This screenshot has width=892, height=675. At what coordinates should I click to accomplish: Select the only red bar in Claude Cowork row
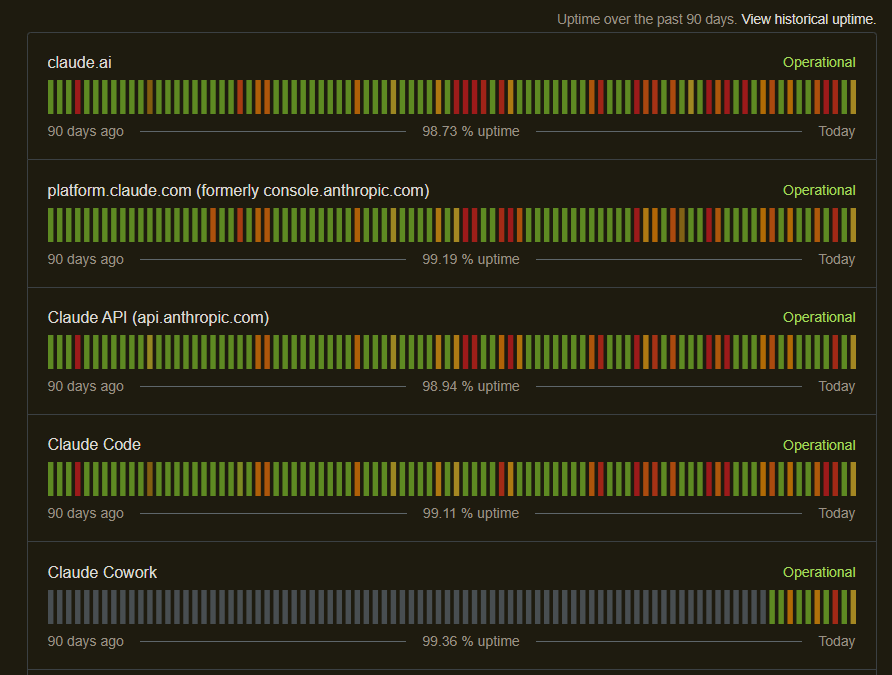(x=835, y=607)
